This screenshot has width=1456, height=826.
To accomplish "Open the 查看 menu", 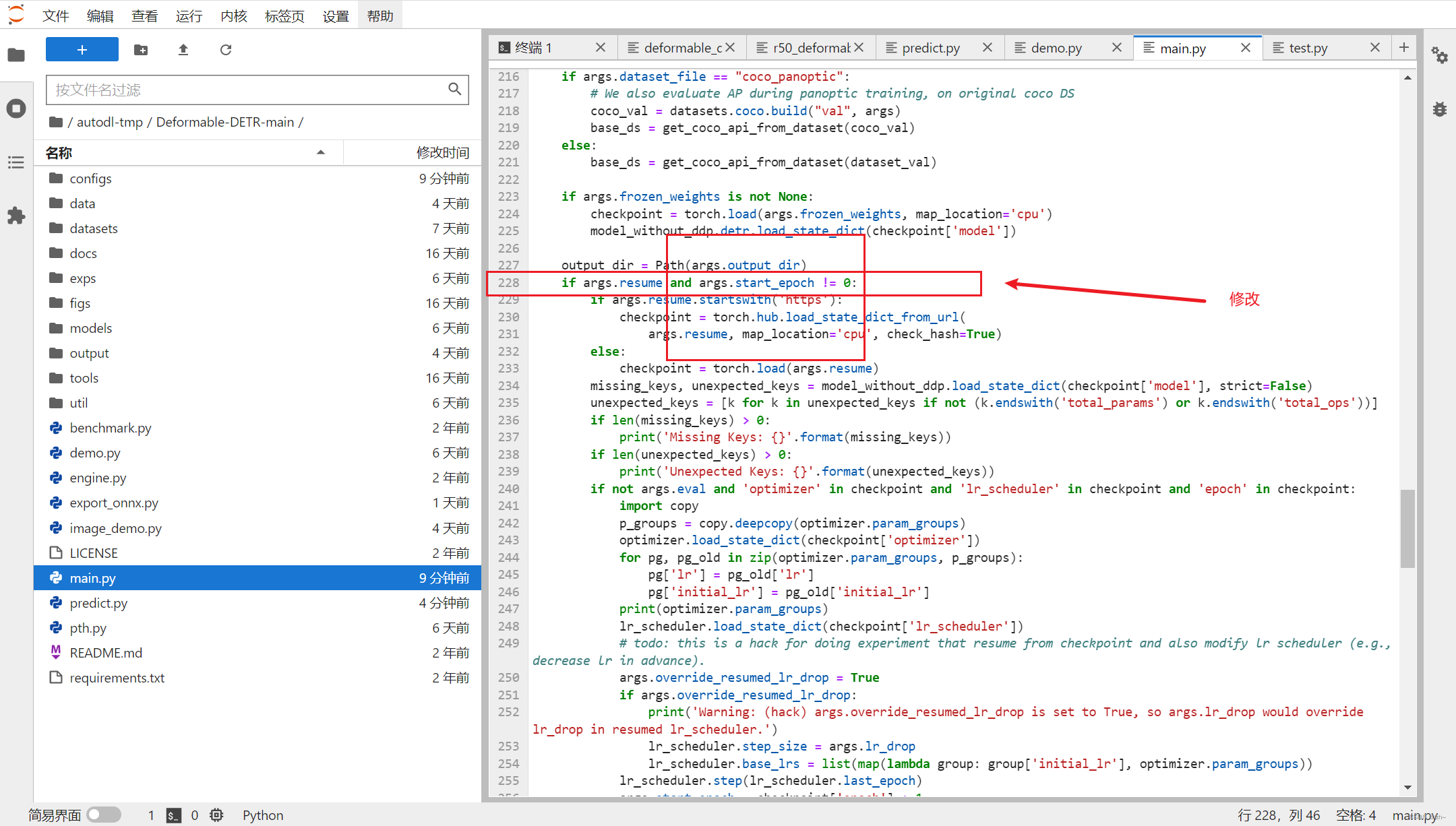I will click(144, 15).
